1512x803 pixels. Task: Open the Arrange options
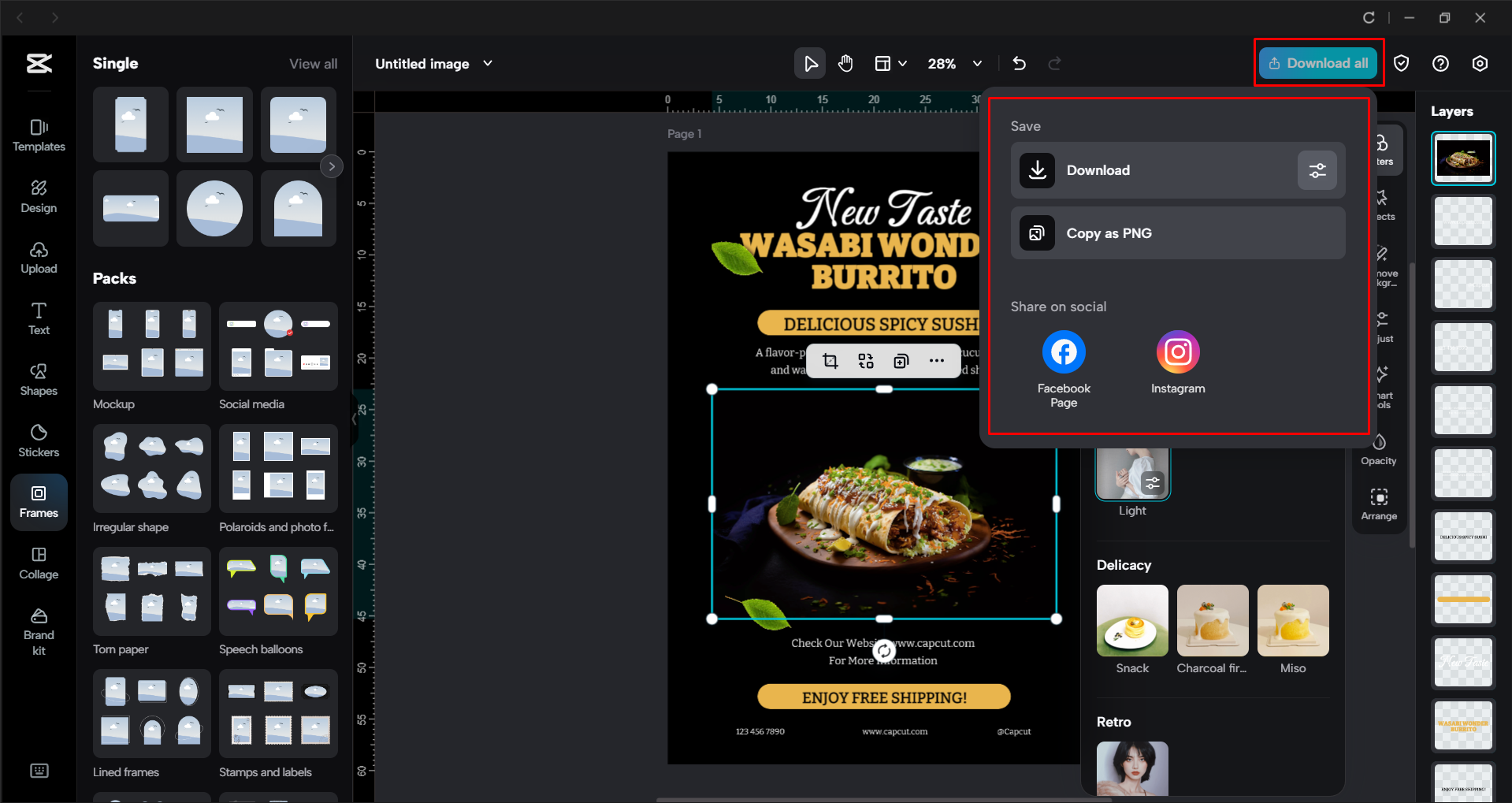pyautogui.click(x=1379, y=503)
